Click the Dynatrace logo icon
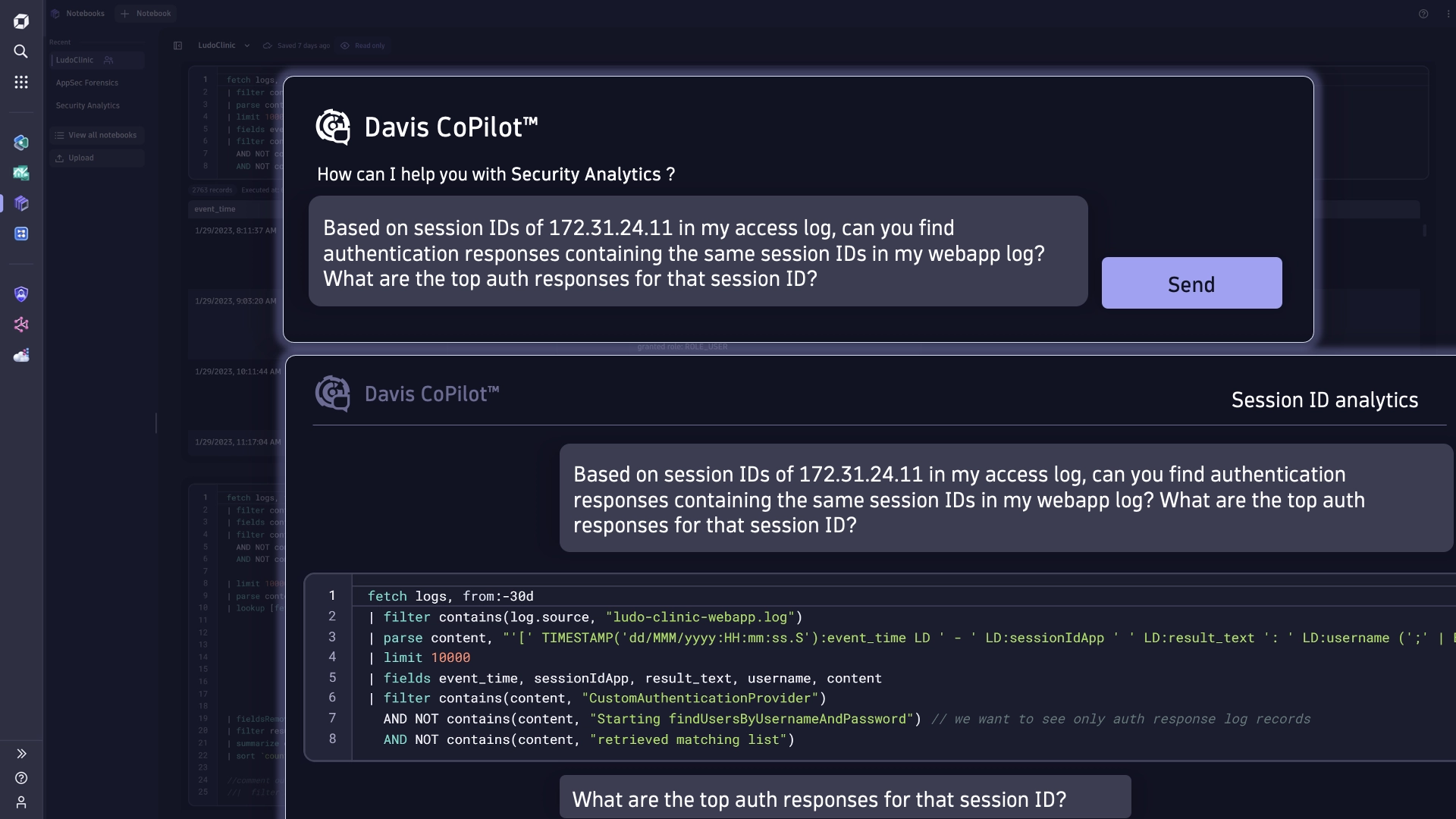 pos(21,21)
